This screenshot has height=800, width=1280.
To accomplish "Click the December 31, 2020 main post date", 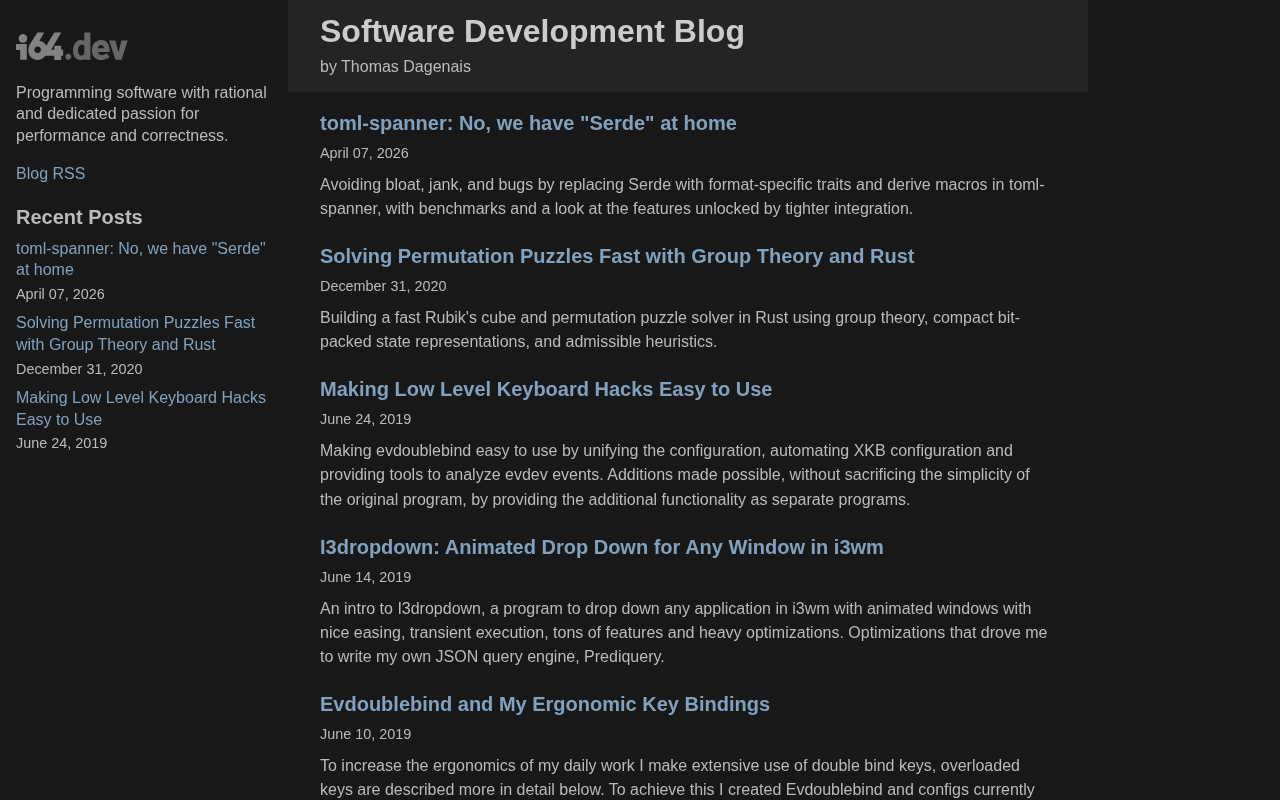I will (383, 286).
